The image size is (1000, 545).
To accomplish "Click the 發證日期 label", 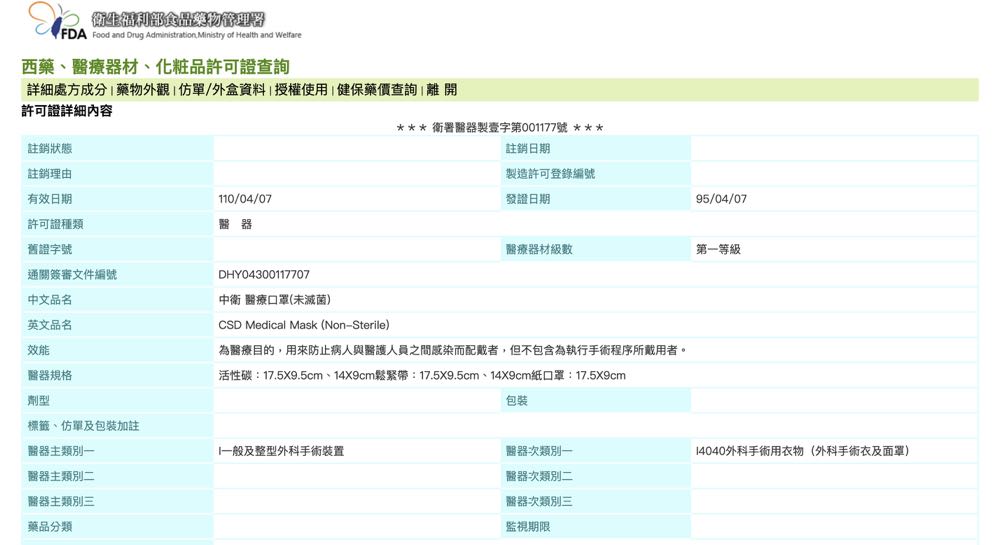I will pyautogui.click(x=527, y=199).
